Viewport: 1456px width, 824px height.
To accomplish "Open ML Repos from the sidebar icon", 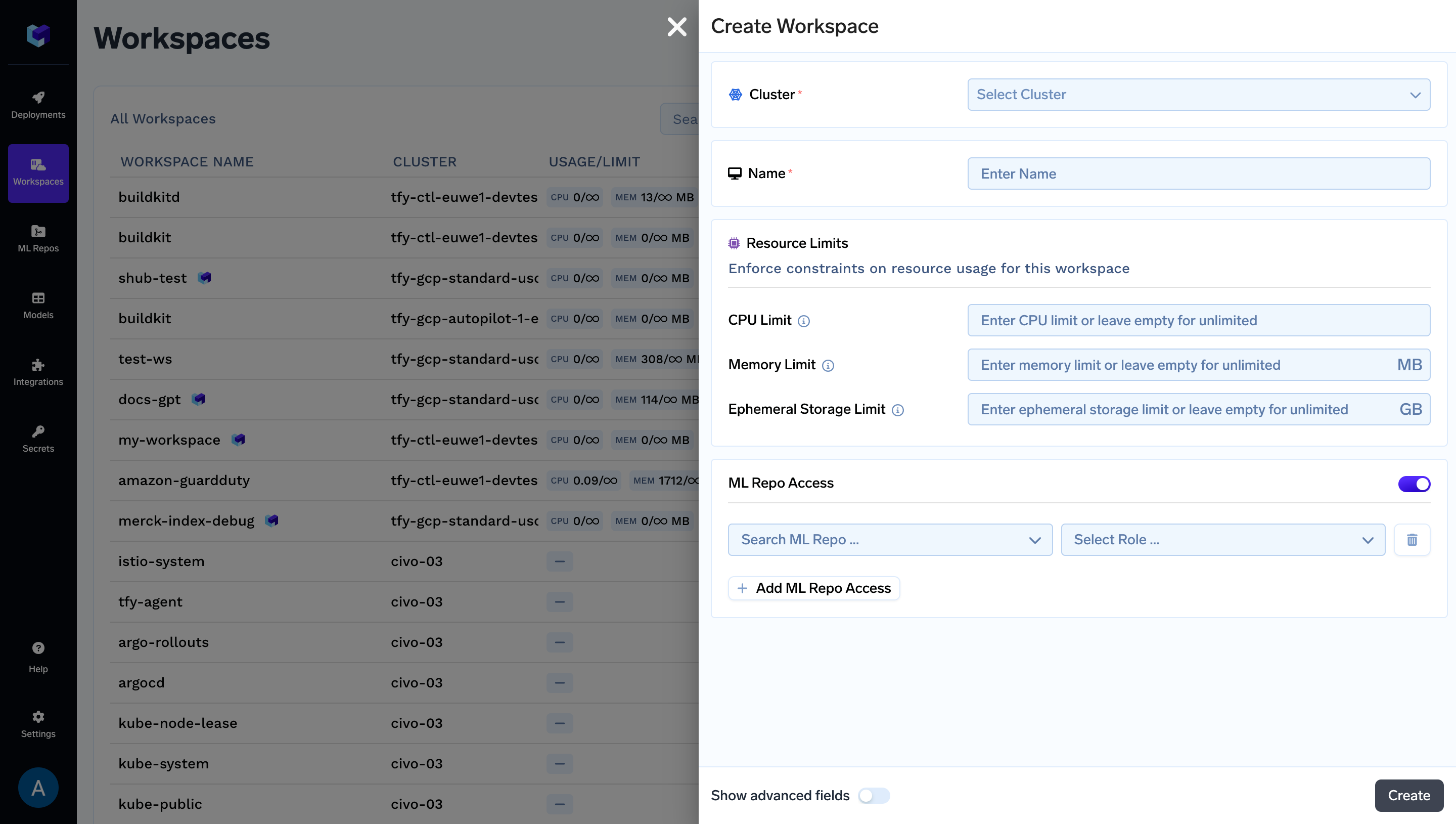I will coord(38,238).
